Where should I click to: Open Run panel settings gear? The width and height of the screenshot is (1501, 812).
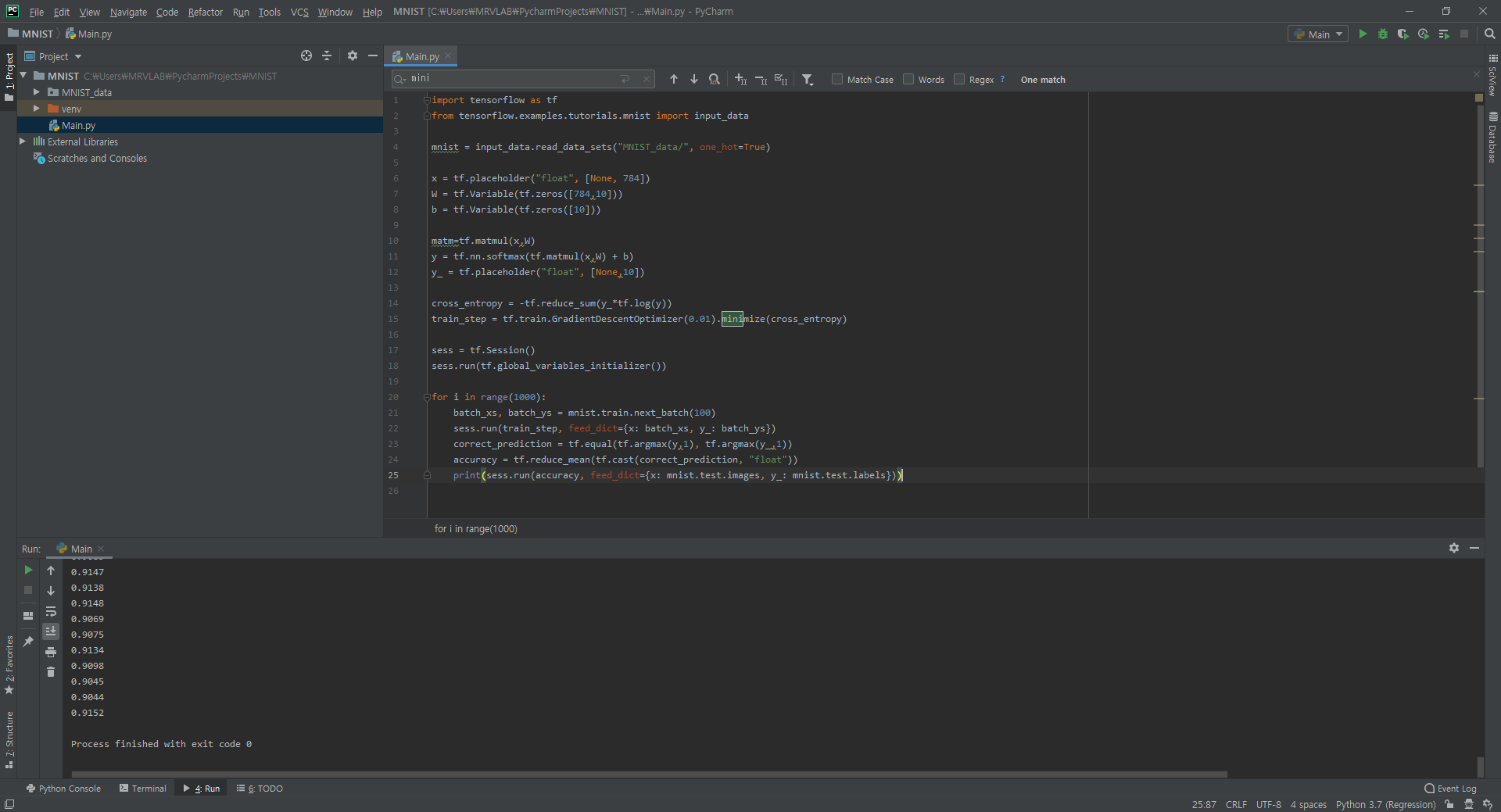point(1454,549)
